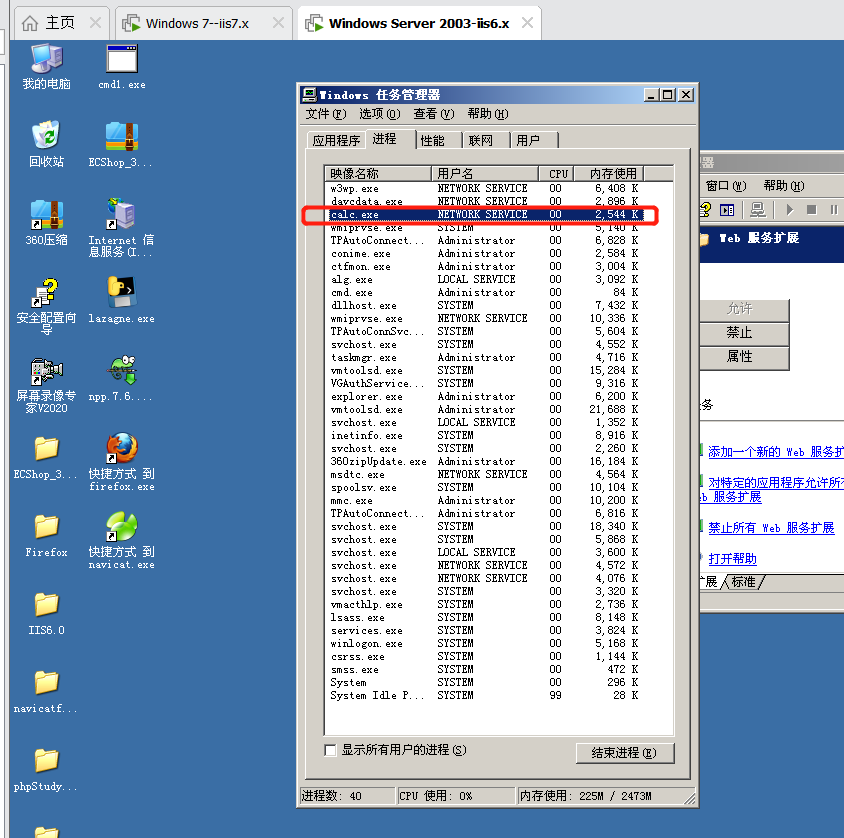The height and width of the screenshot is (838, 844).
Task: Open 帮助(H) menu in IIS window
Action: pyautogui.click(x=784, y=186)
